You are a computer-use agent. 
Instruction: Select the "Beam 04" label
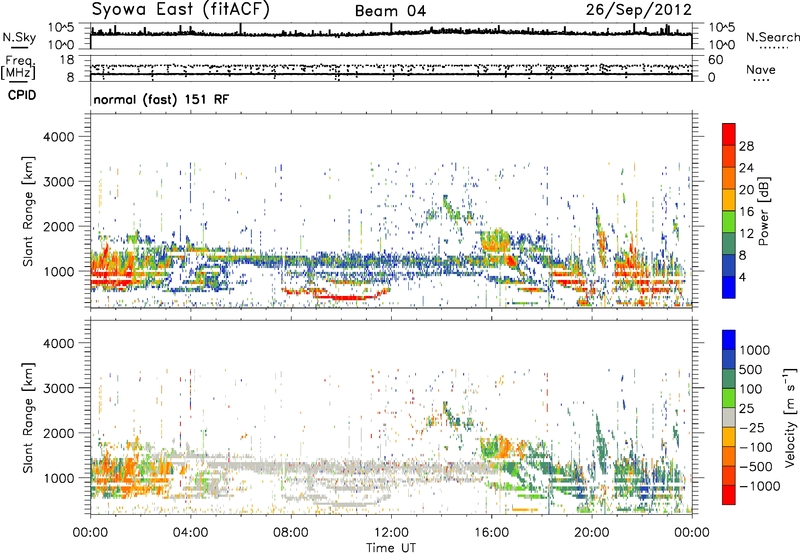click(x=390, y=11)
